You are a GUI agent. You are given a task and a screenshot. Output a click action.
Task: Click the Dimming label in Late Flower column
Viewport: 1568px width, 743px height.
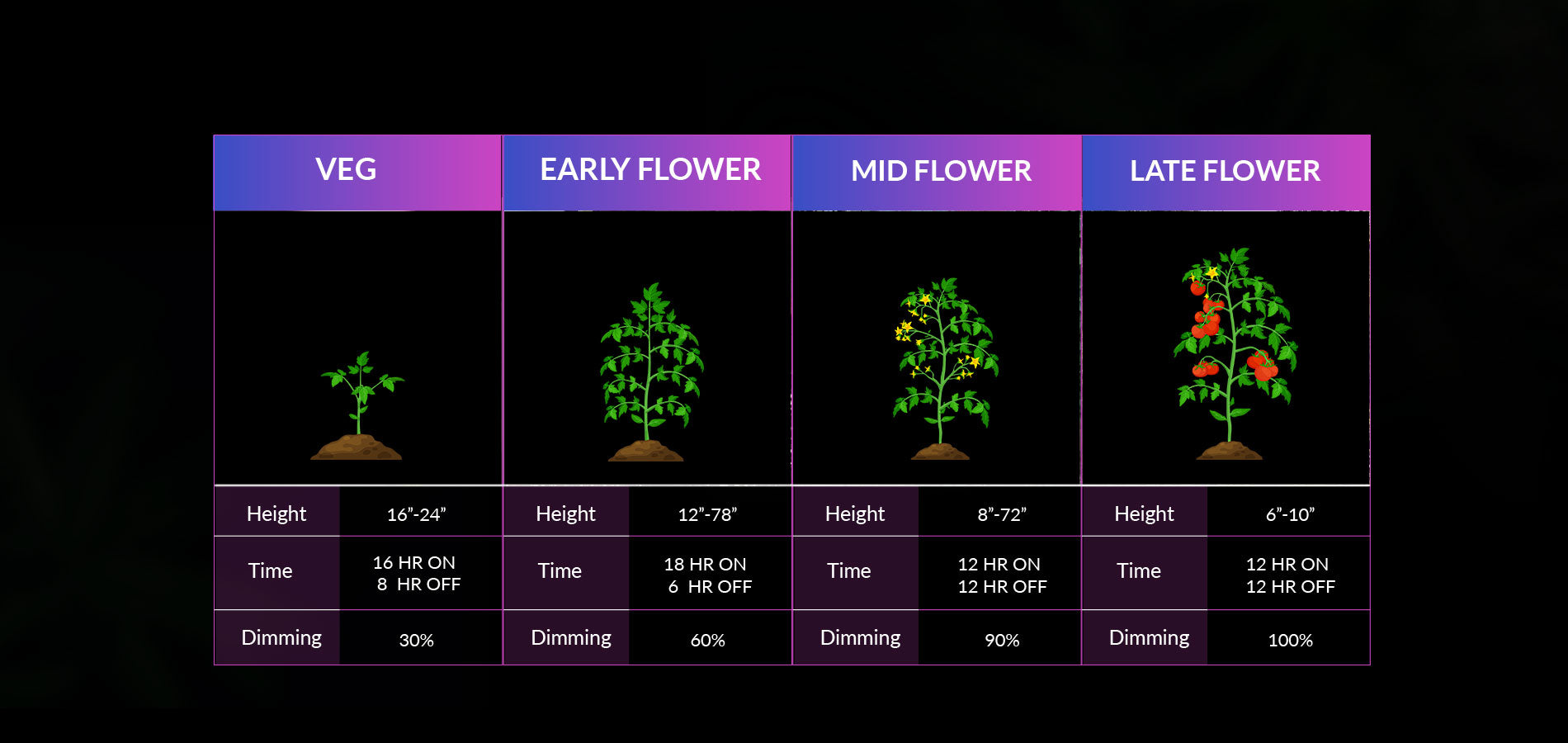[x=1149, y=638]
